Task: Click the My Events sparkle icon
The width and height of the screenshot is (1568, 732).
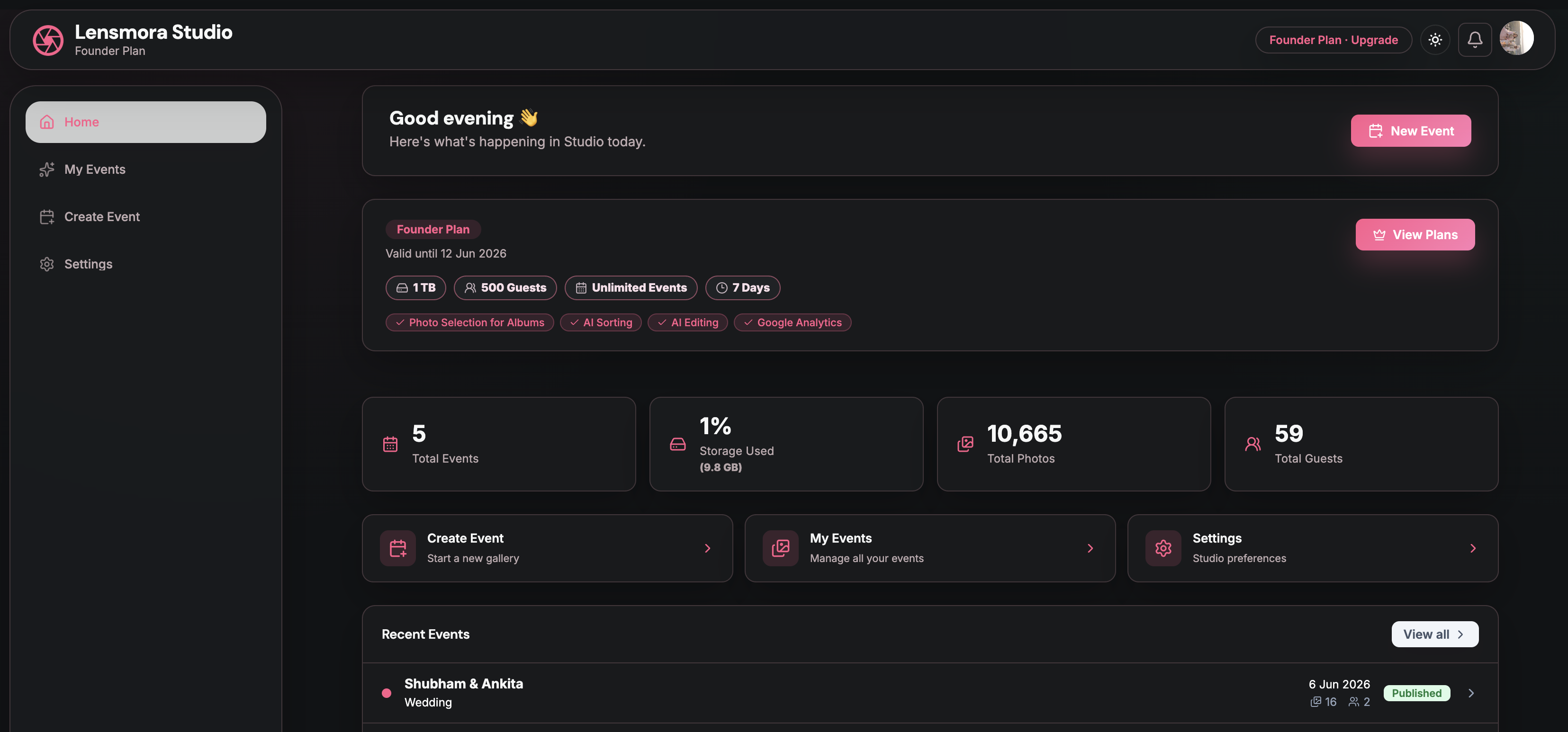Action: pyautogui.click(x=47, y=170)
